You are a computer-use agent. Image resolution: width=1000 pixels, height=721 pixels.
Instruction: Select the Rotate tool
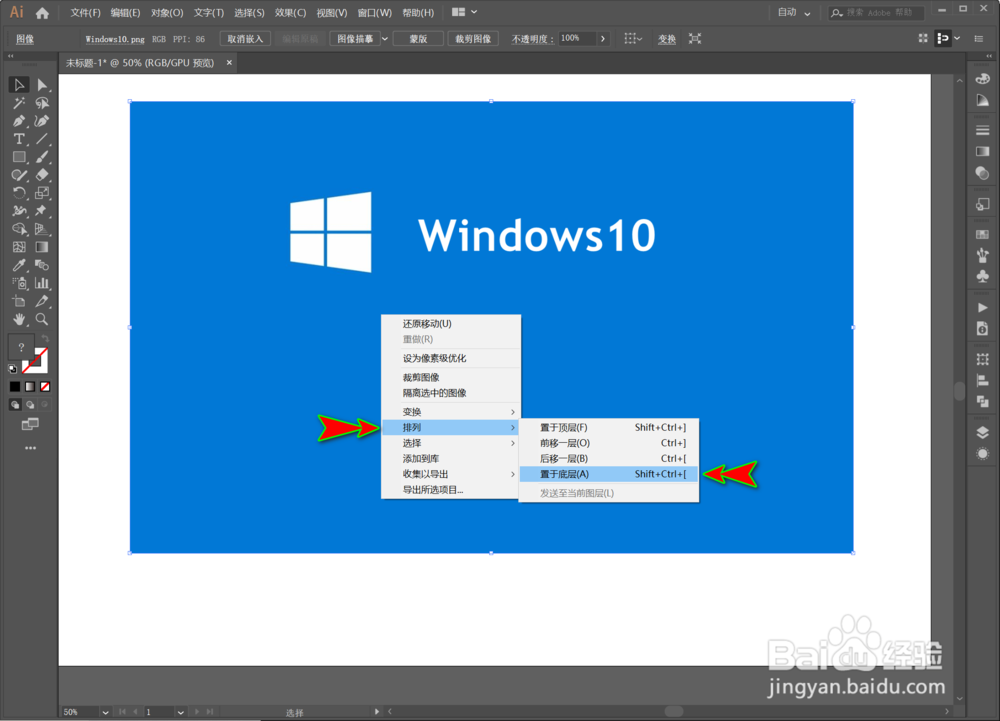[18, 193]
